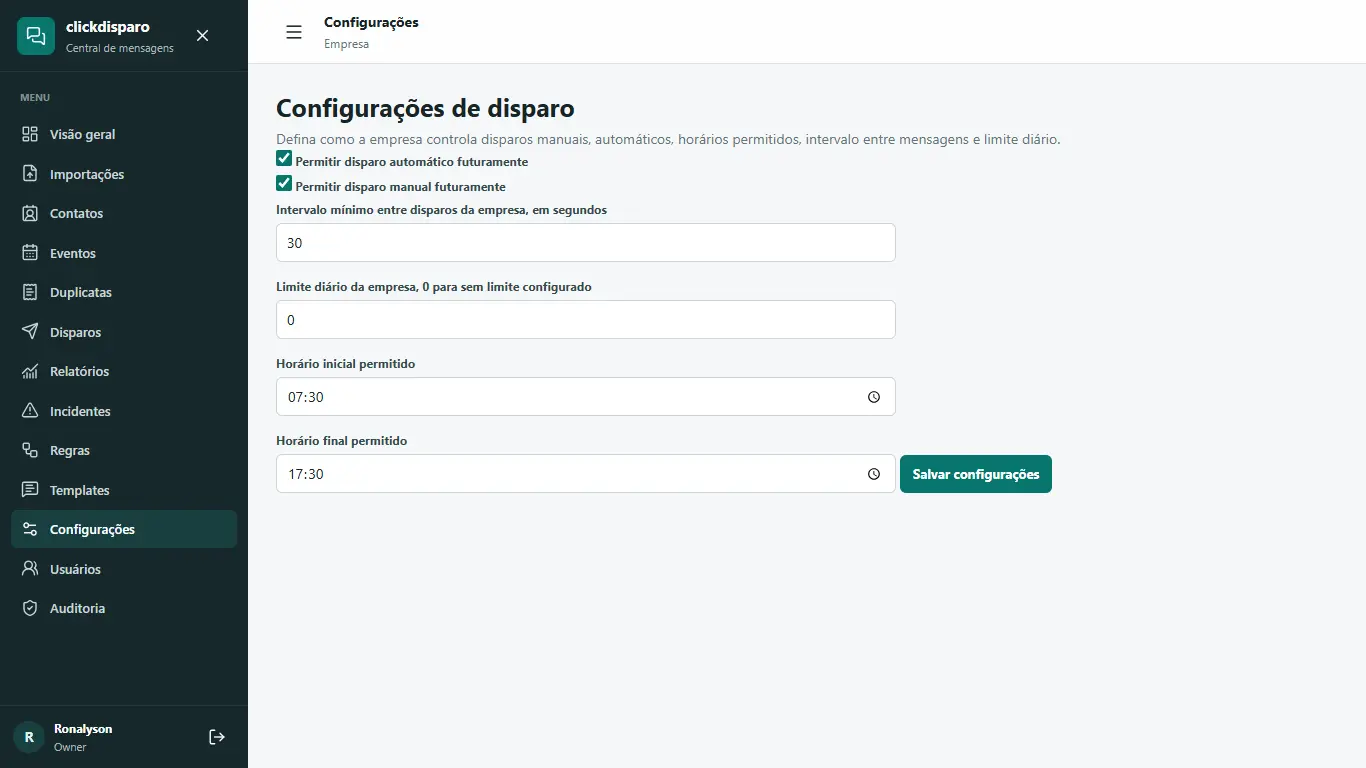Click the Horário inicial permitido label
The image size is (1366, 768).
pyautogui.click(x=345, y=364)
